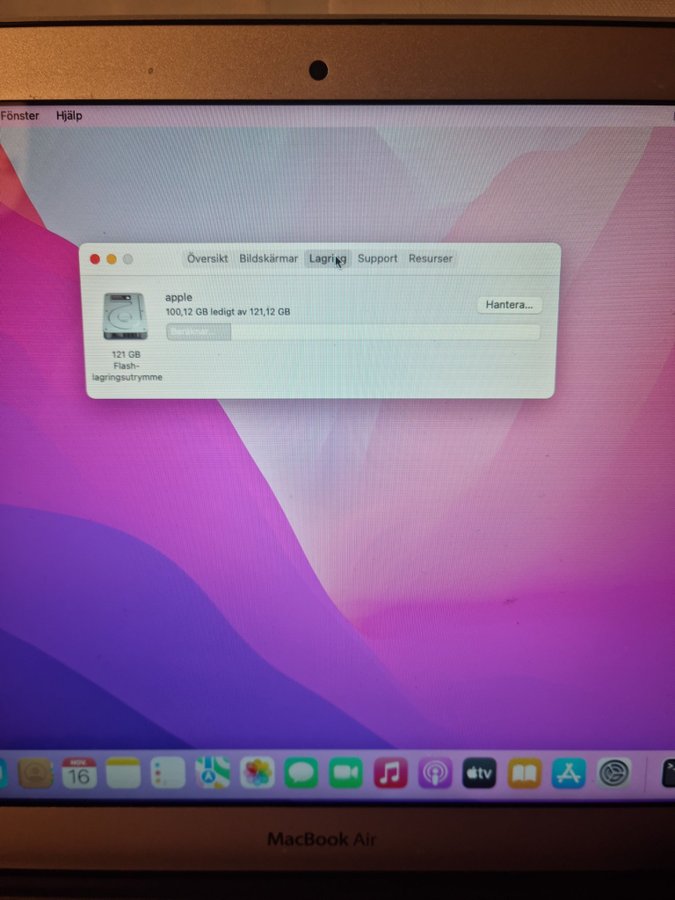The height and width of the screenshot is (900, 675).
Task: Open the Calendar app in the Dock
Action: (x=79, y=772)
